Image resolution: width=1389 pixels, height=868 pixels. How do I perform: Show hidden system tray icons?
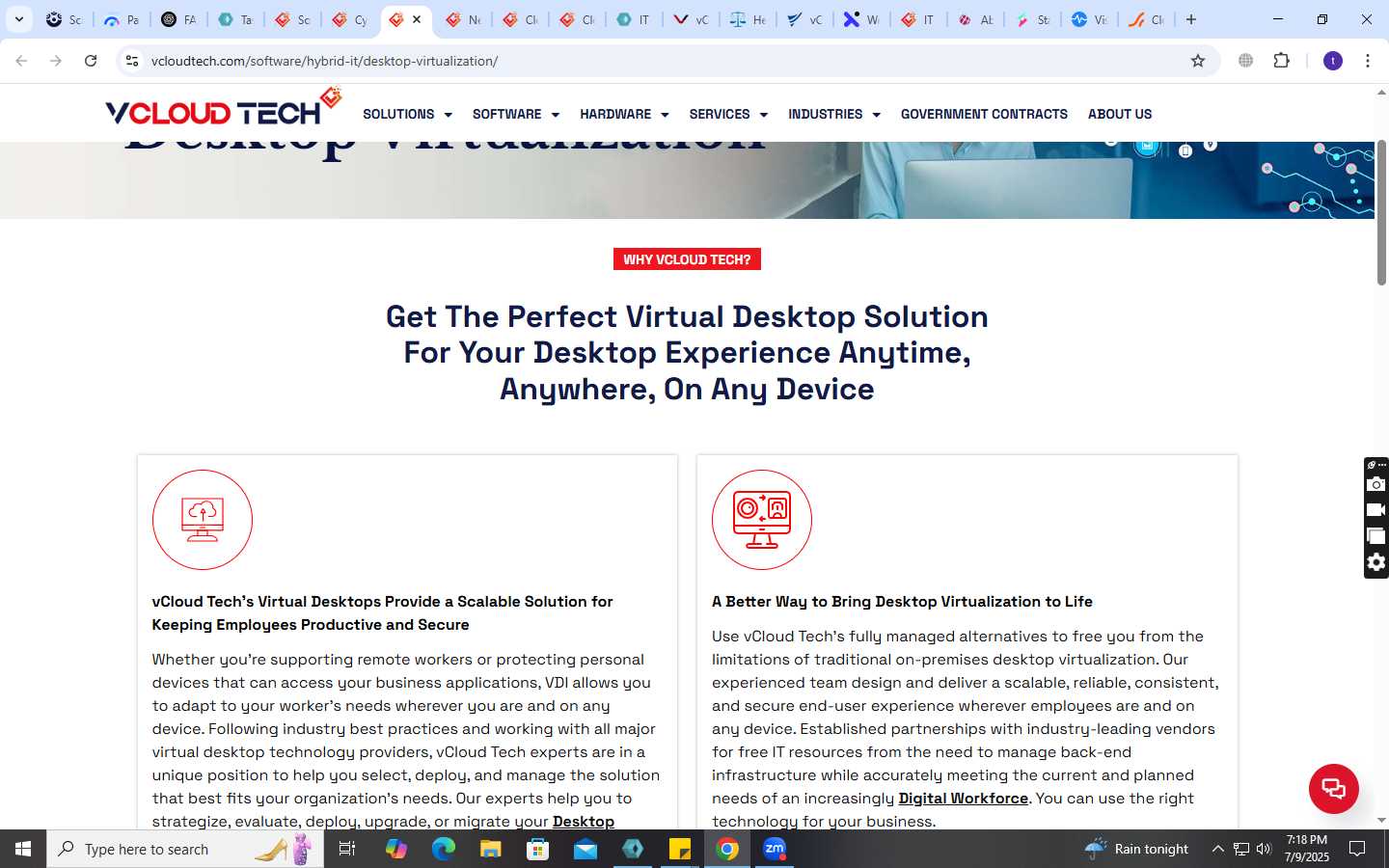coord(1217,849)
